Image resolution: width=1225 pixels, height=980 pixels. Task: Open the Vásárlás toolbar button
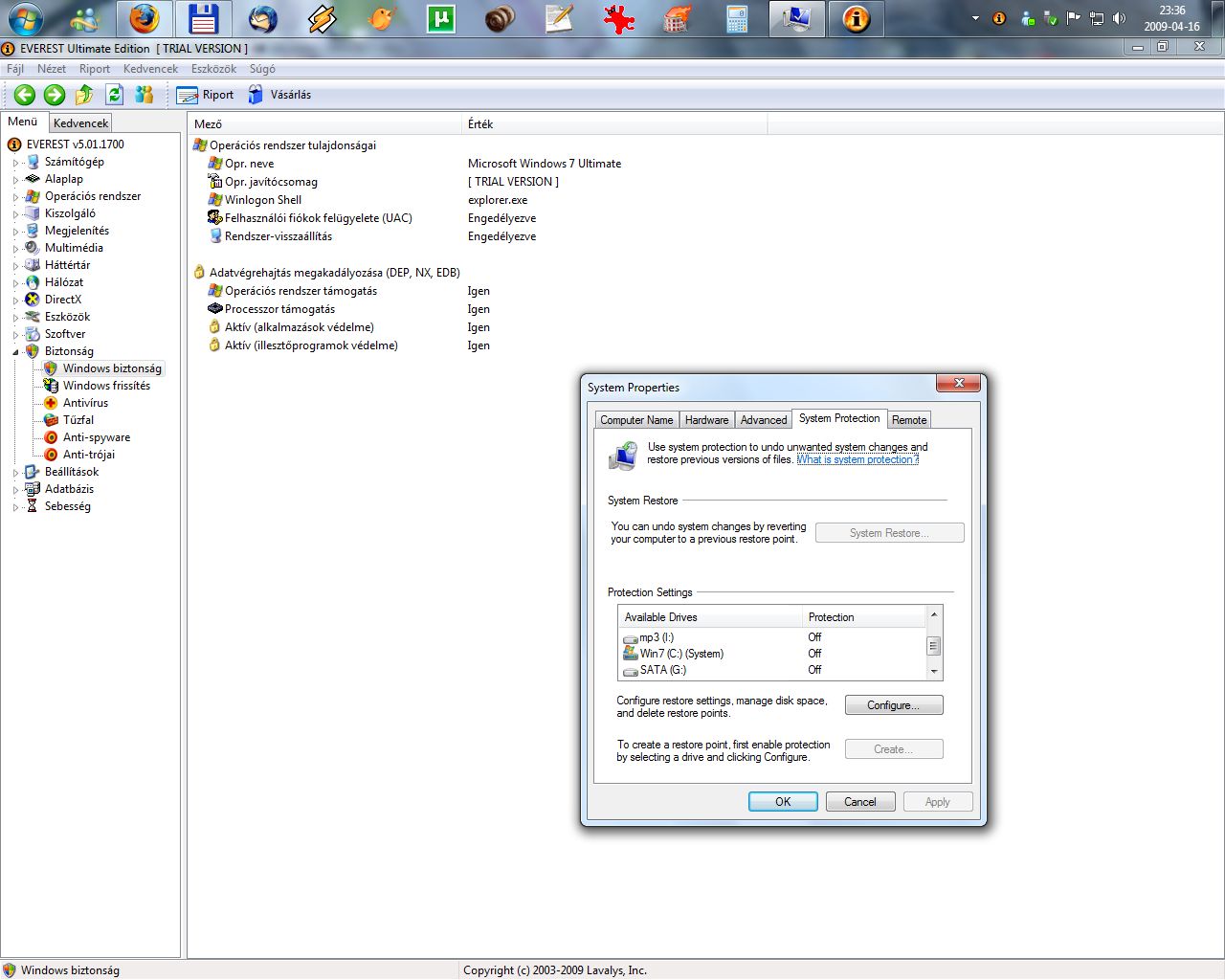(279, 95)
